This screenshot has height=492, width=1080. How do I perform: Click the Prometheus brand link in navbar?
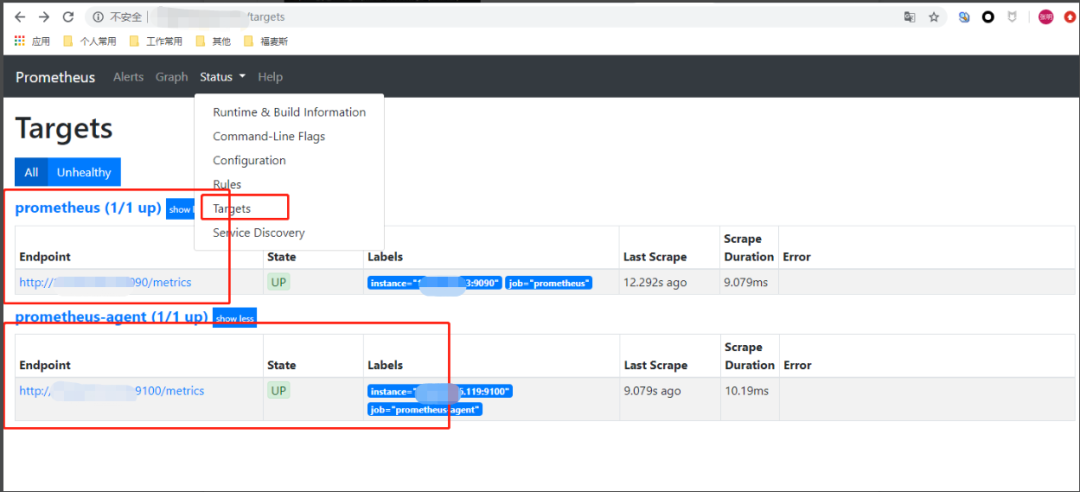pyautogui.click(x=55, y=77)
